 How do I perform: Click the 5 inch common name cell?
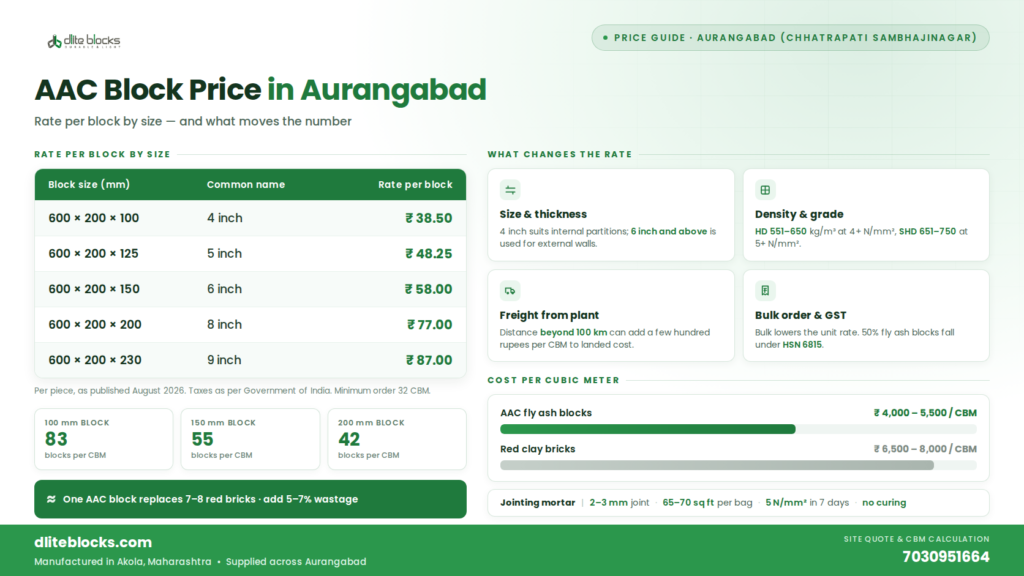point(224,253)
